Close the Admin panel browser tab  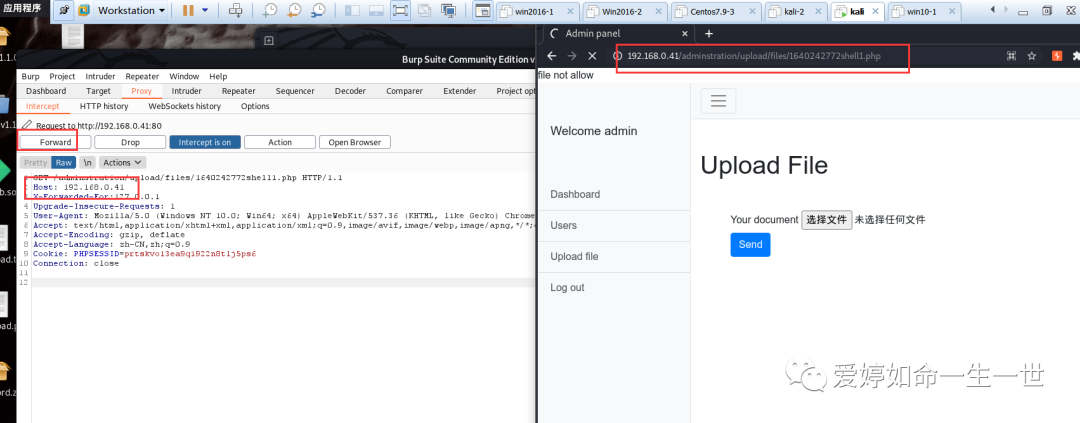(684, 33)
